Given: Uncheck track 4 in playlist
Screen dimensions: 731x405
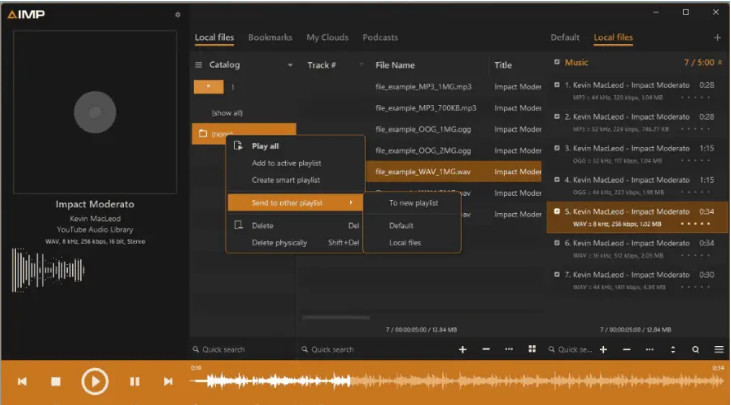Looking at the screenshot, I should [557, 179].
